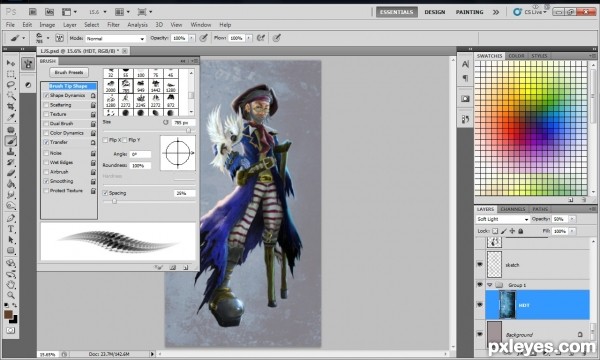Launch Mini Bridge from application bar
600x360 pixels.
tap(49, 12)
